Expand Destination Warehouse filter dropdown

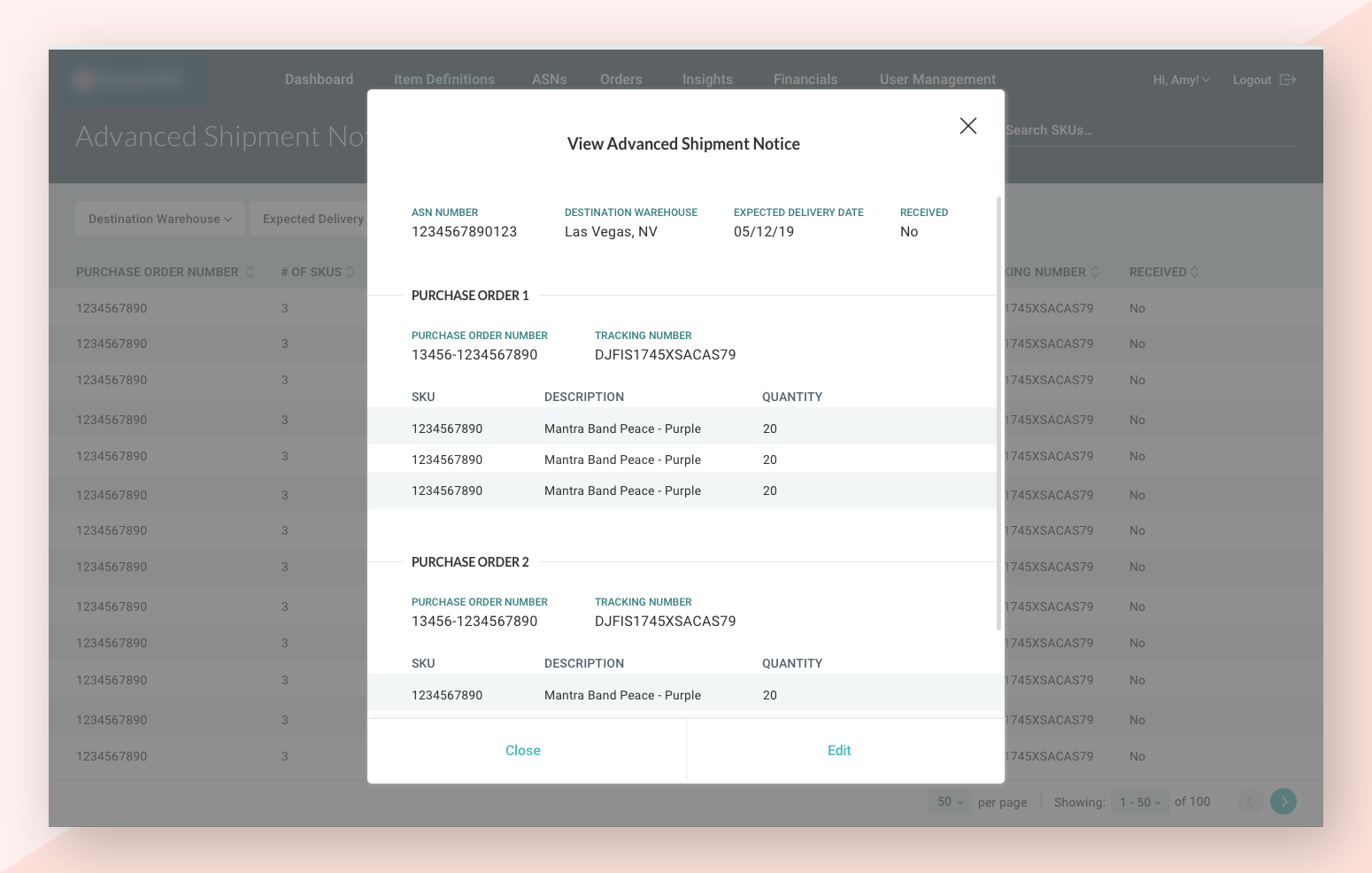[160, 219]
